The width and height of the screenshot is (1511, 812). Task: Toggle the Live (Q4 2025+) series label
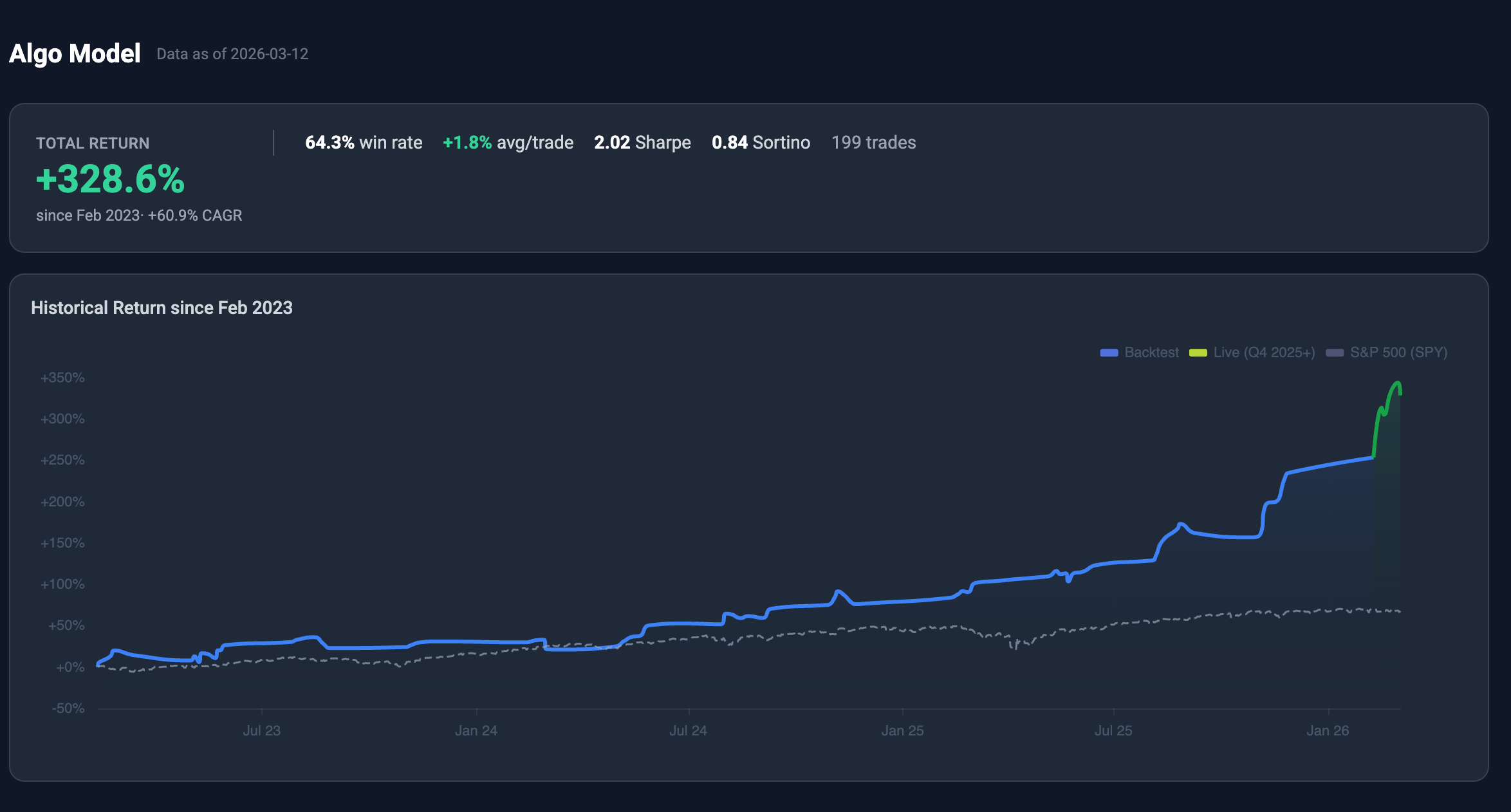pos(1264,353)
